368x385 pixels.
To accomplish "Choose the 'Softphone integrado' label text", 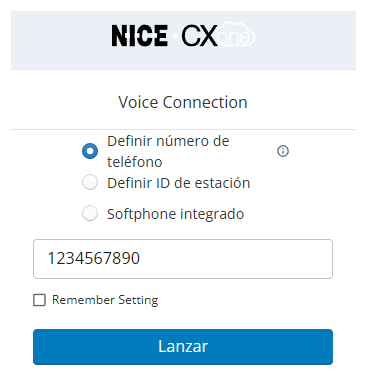I will coord(176,214).
